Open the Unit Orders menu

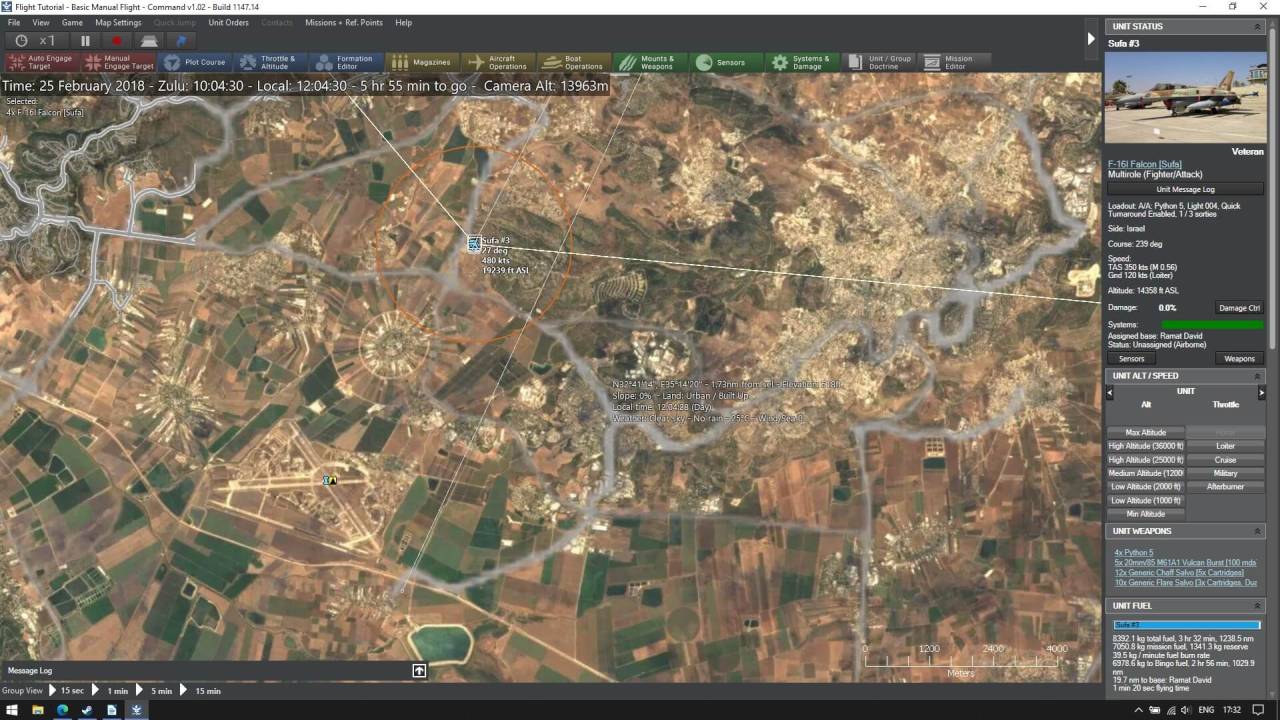click(x=228, y=22)
